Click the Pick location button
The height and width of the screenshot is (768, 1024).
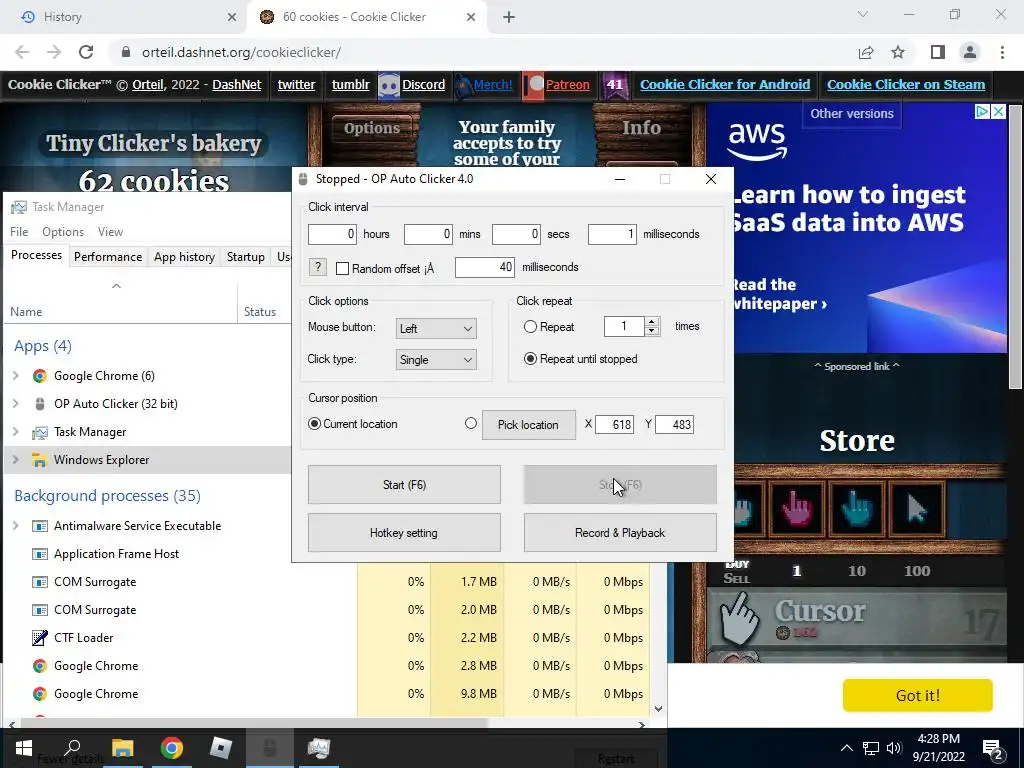pos(528,424)
